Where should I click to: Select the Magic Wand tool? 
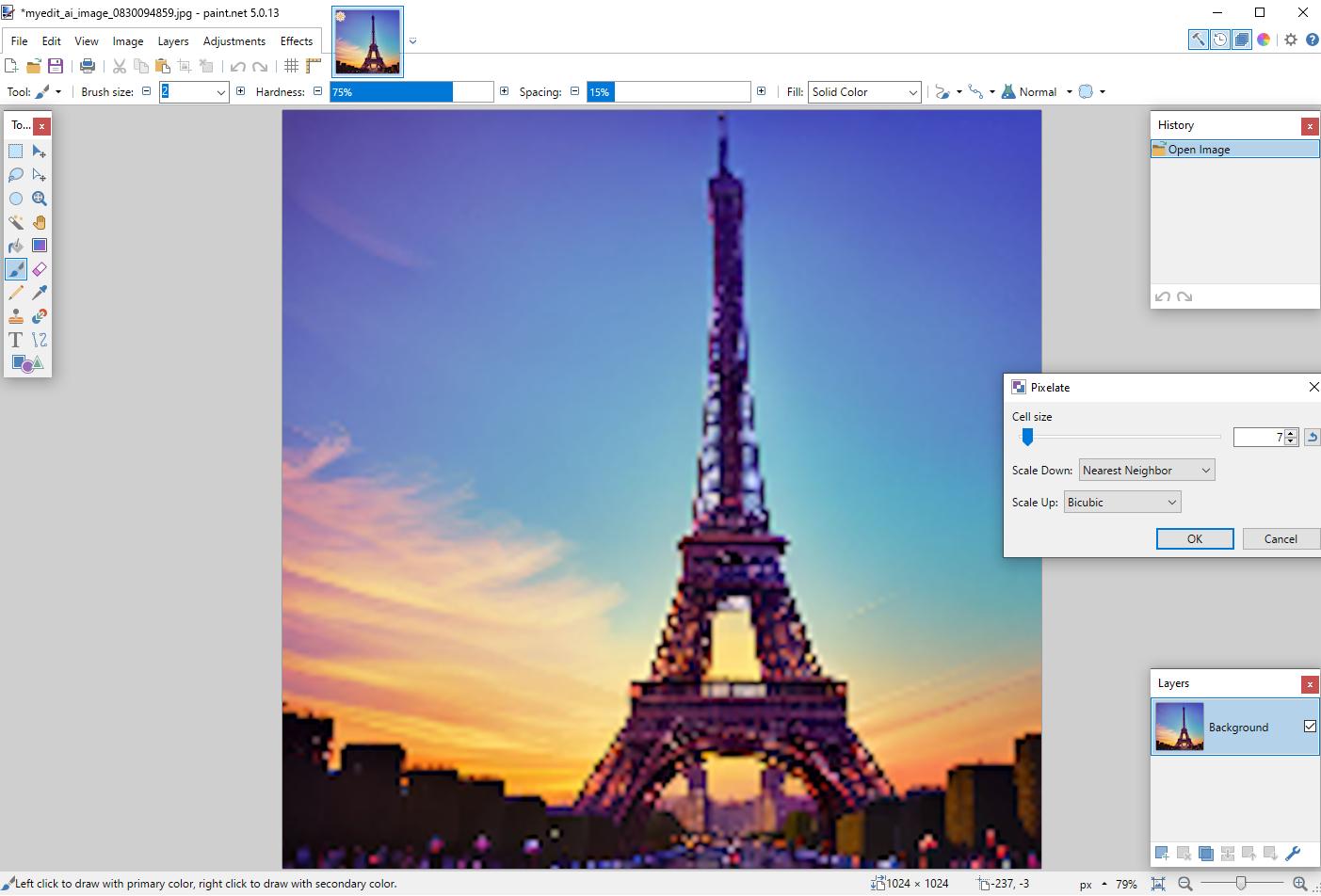pyautogui.click(x=15, y=222)
